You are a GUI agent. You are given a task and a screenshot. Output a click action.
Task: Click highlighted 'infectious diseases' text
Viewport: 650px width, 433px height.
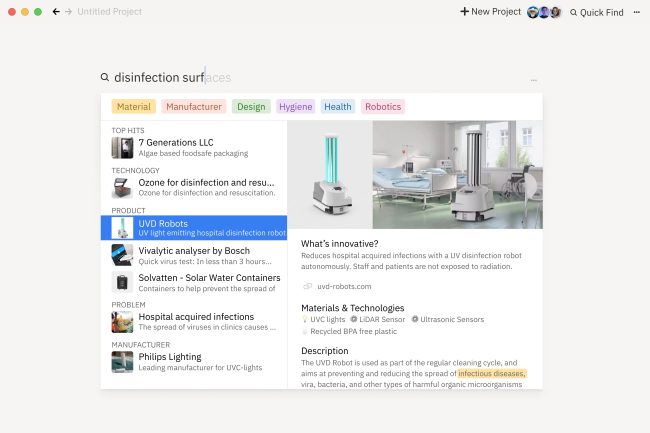492,373
